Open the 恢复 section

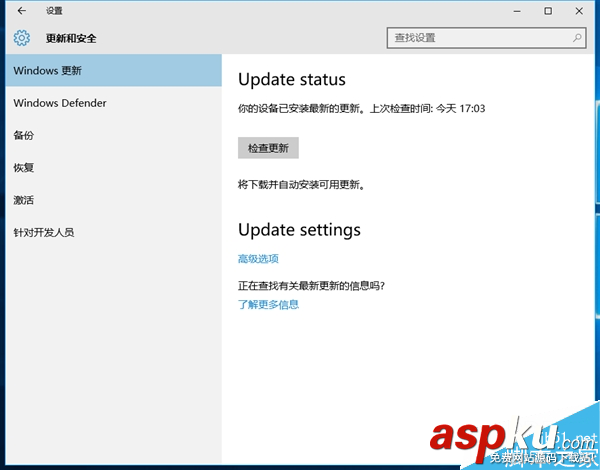pos(114,168)
